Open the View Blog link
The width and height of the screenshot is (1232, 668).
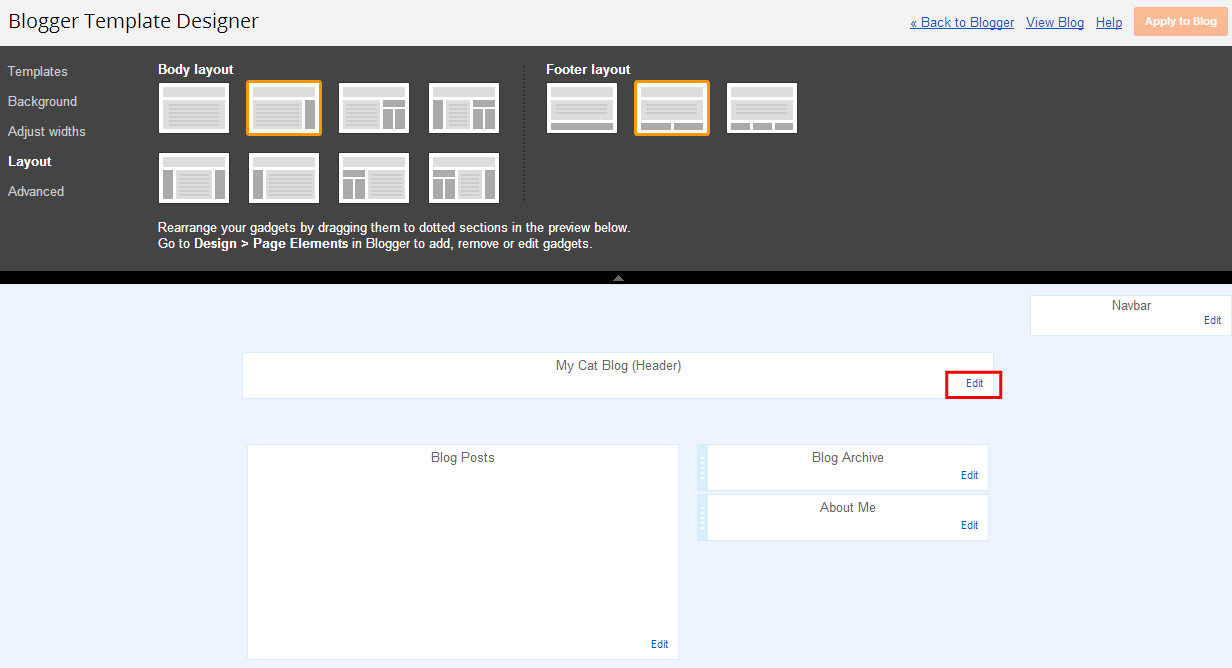click(x=1055, y=23)
